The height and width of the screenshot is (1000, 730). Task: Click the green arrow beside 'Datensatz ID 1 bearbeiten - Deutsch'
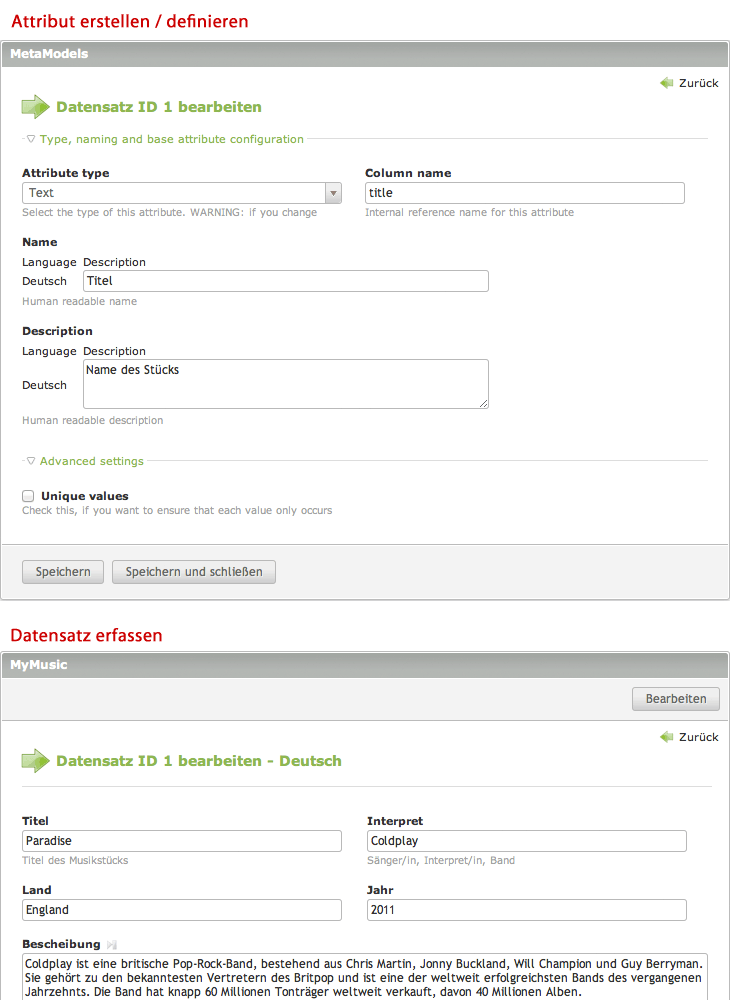(x=36, y=761)
